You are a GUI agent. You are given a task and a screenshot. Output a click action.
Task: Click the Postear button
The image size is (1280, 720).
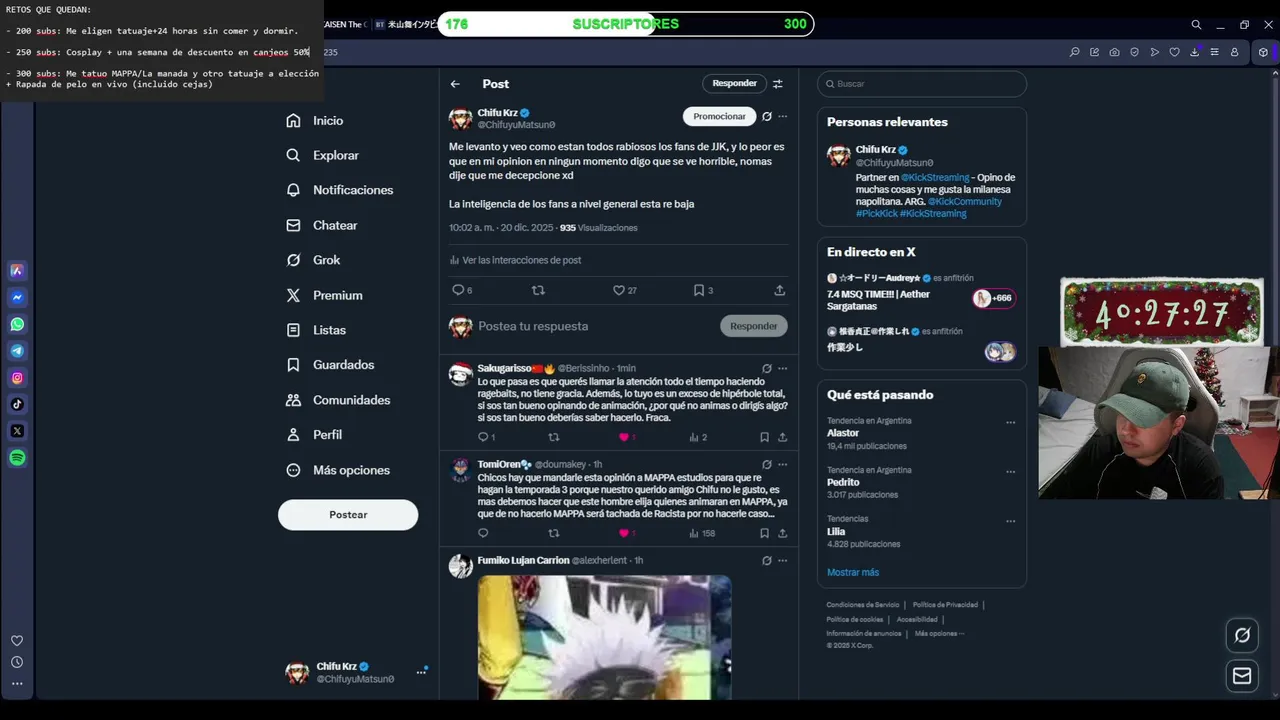tap(348, 514)
